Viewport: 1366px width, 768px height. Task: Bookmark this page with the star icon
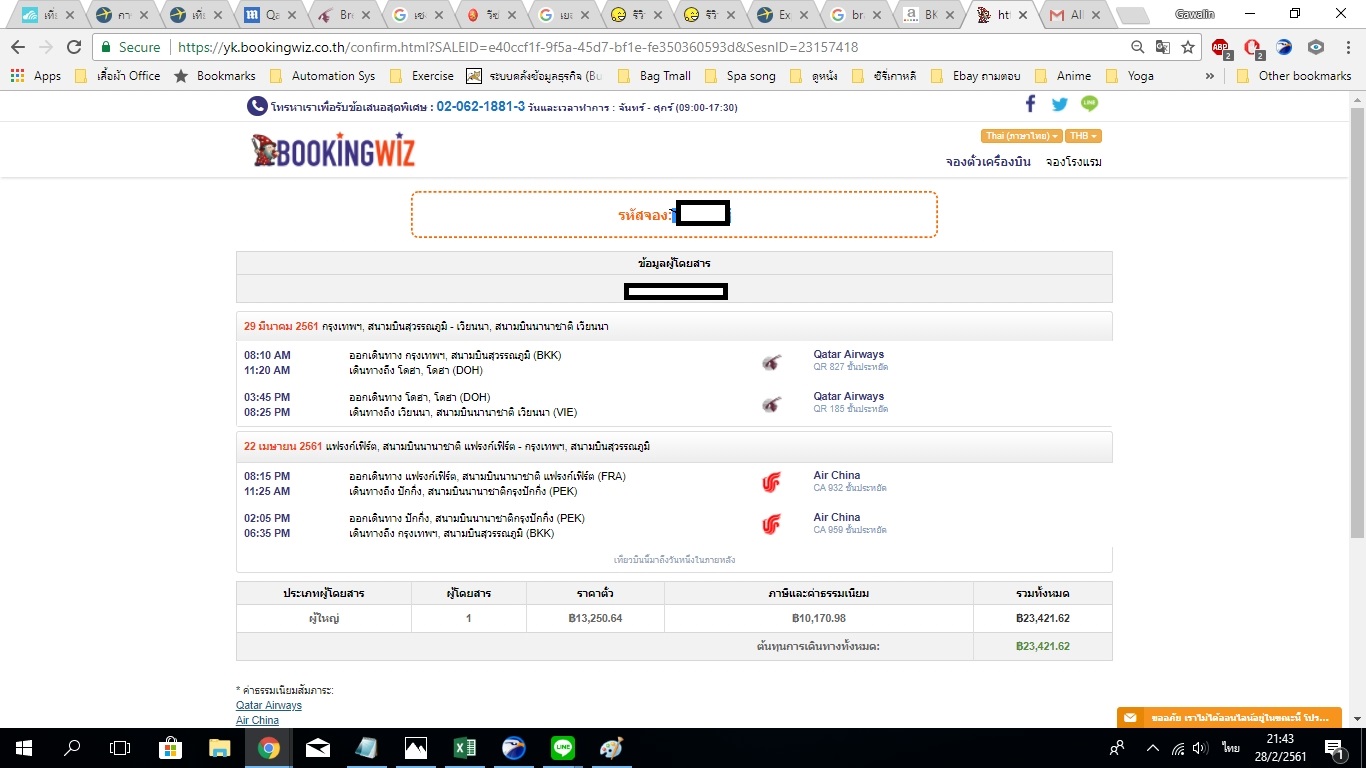coord(1188,47)
